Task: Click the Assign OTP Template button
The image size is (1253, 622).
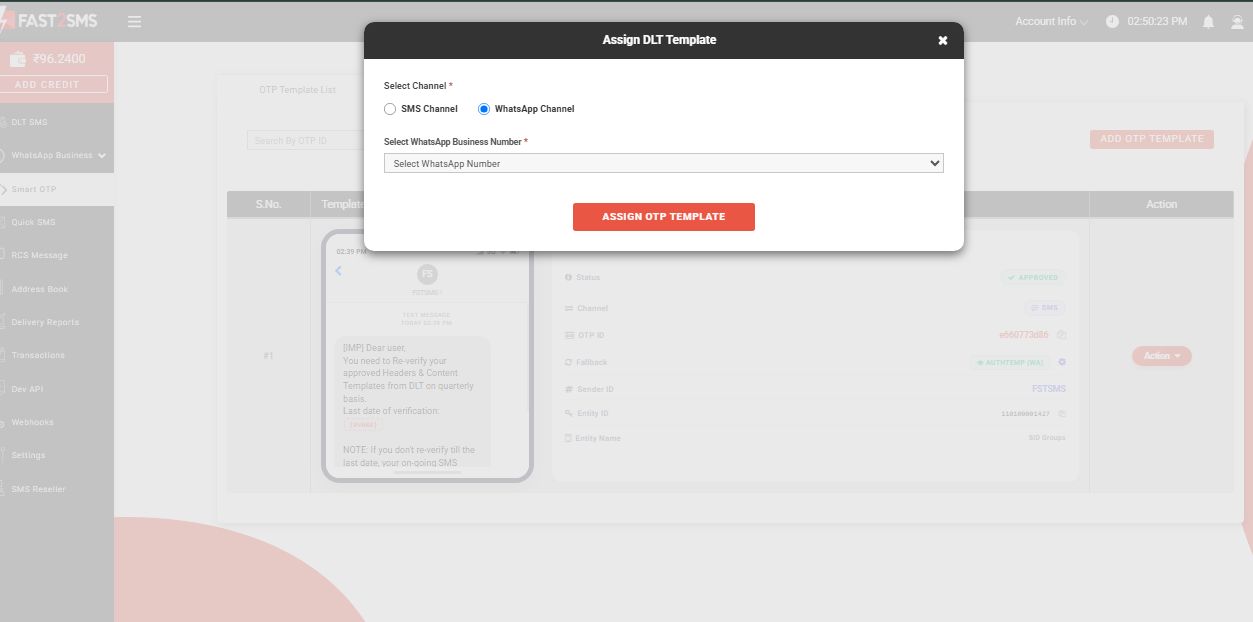Action: coord(663,217)
